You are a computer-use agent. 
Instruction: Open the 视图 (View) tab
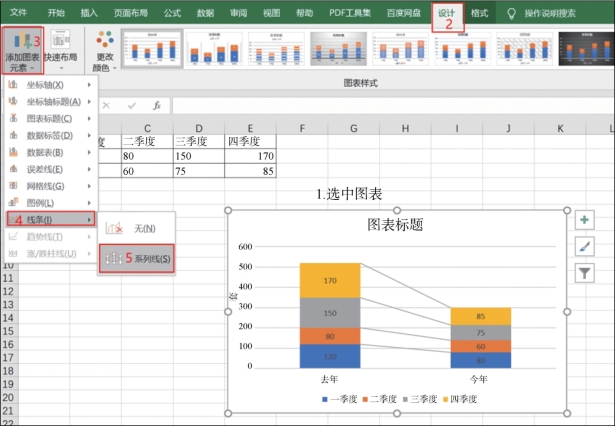pyautogui.click(x=271, y=13)
